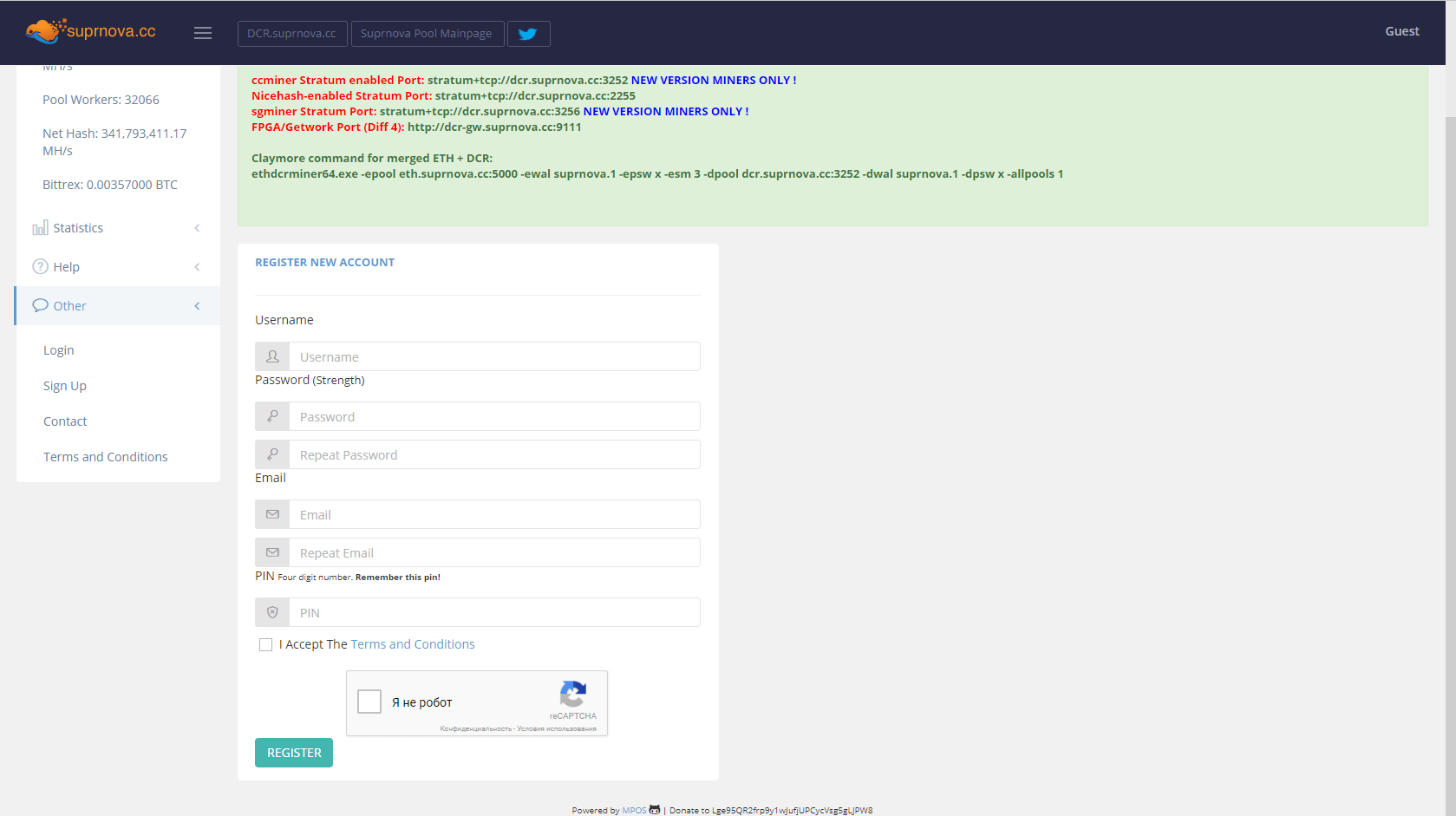Collapse the Other menu chevron
Viewport: 1456px width, 816px height.
197,306
